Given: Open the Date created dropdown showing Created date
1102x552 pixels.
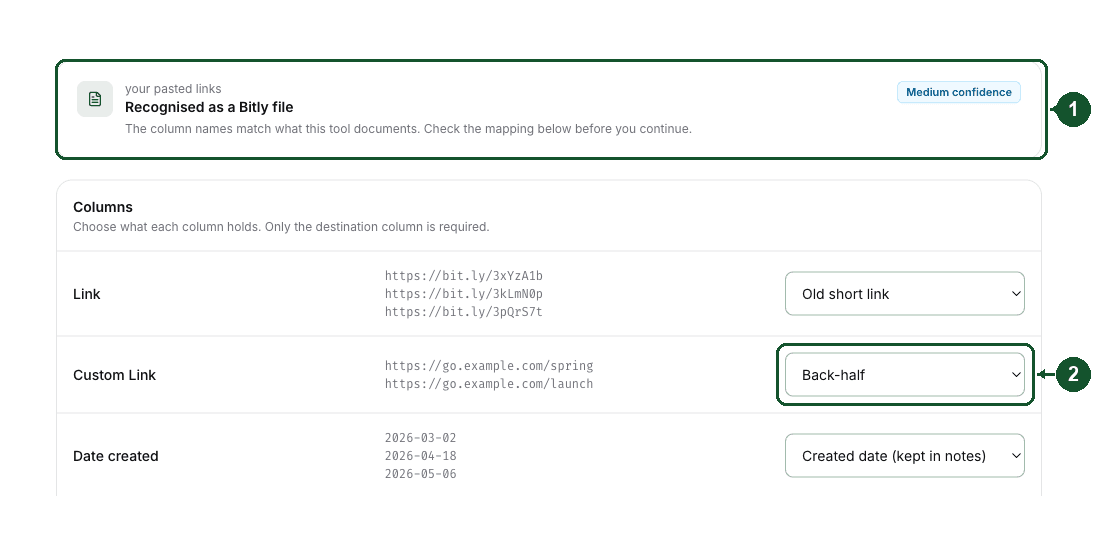Looking at the screenshot, I should [x=905, y=456].
